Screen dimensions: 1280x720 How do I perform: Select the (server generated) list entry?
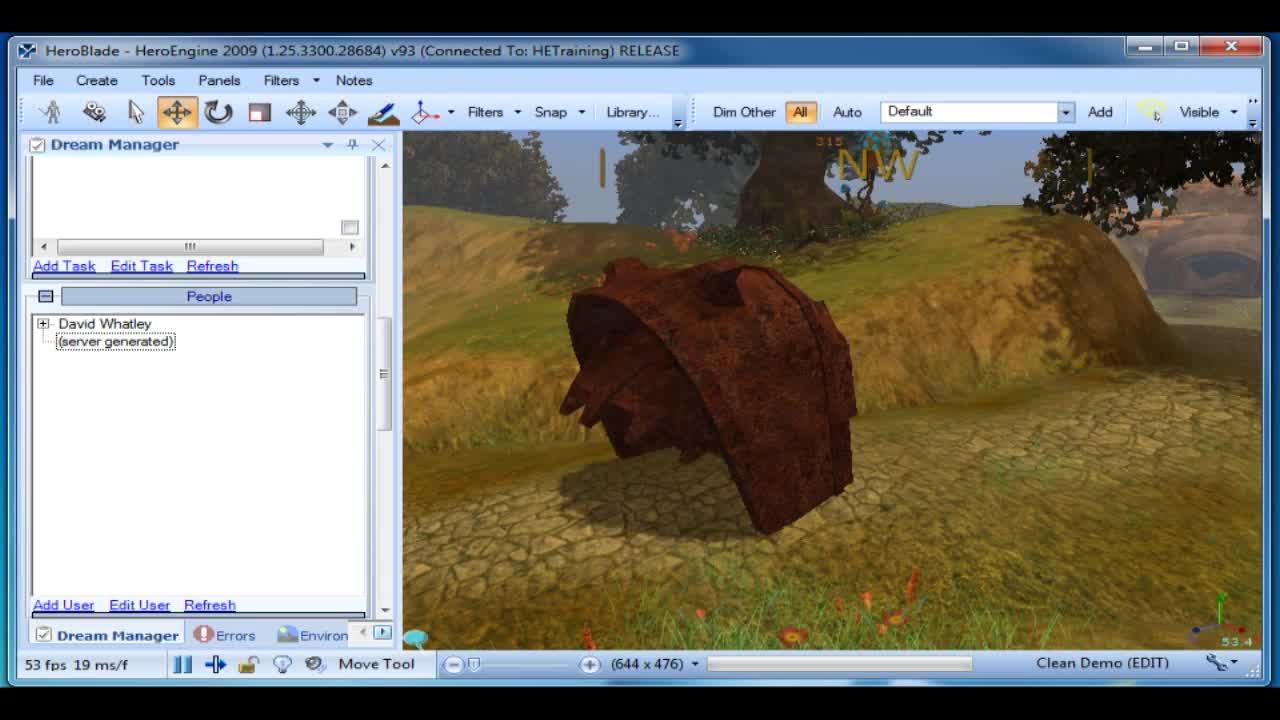pos(116,342)
